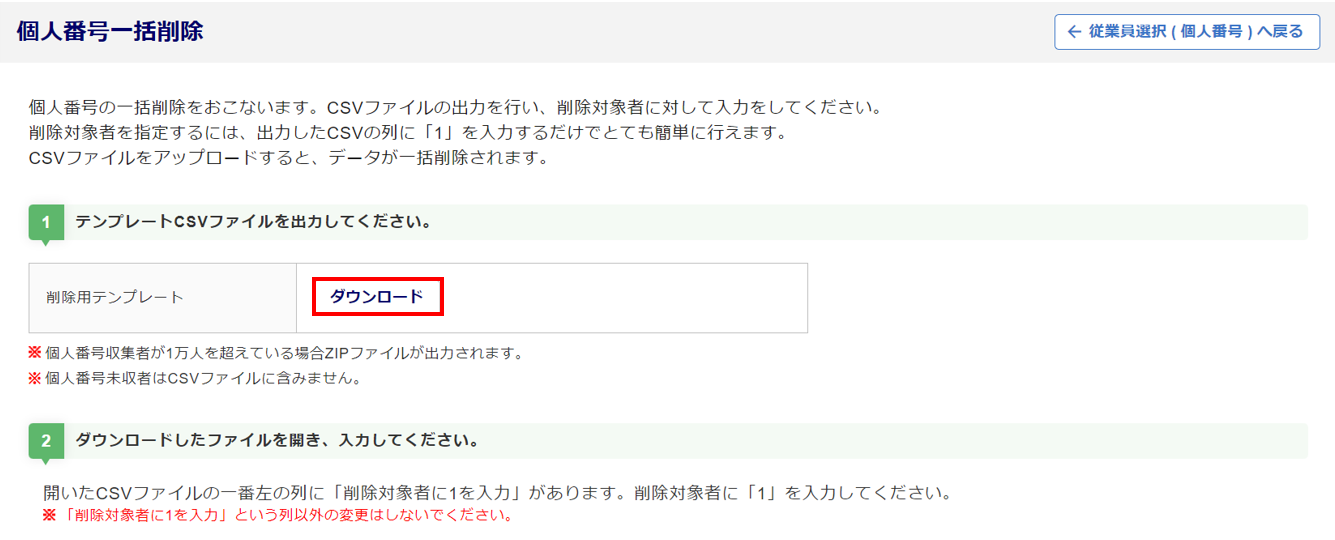
Task: Click the sentence CSVファイルをアップロードすると、データが一括削除されます
Action: pyautogui.click(x=289, y=159)
